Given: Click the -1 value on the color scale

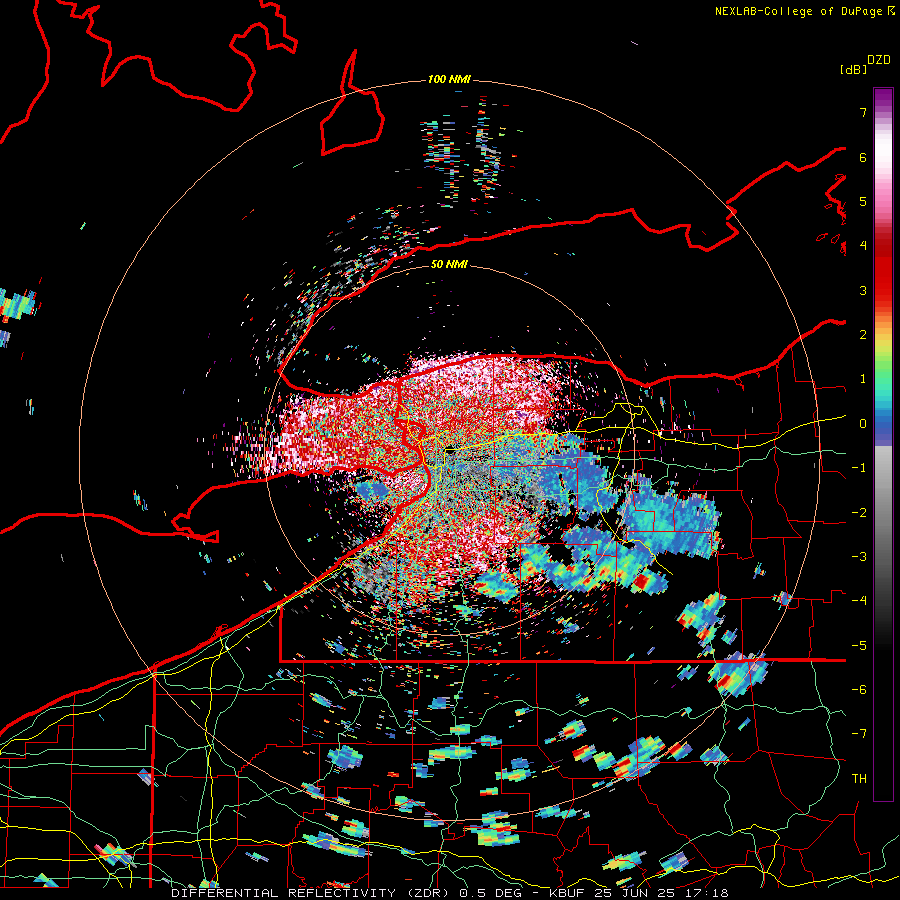Looking at the screenshot, I should (x=859, y=468).
